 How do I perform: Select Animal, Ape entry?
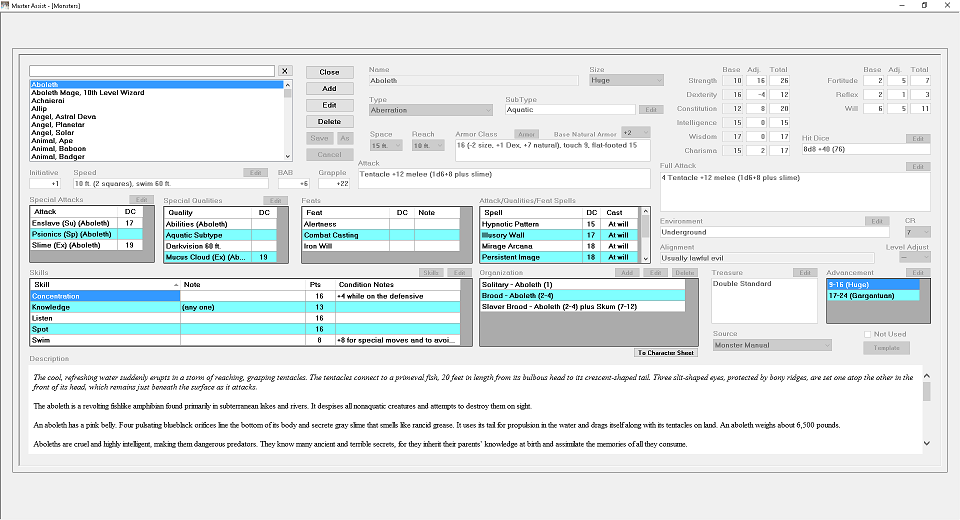click(x=157, y=140)
